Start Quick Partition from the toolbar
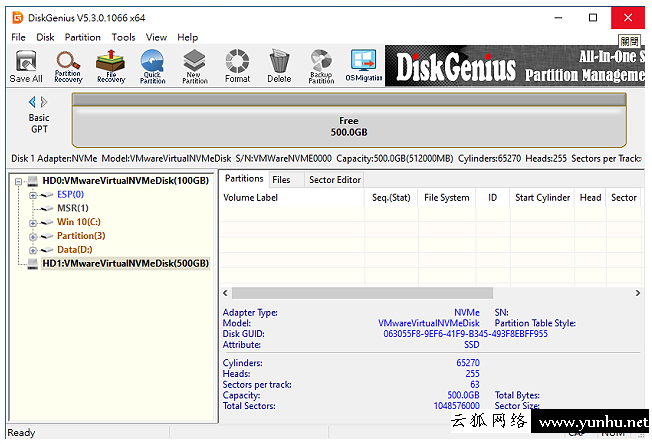Viewport: 652px width, 444px height. (153, 67)
